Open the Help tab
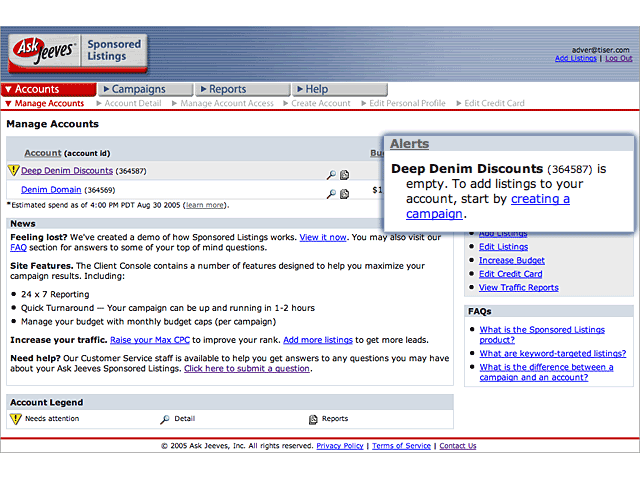Screen dimensions: 640x480 pos(340,89)
